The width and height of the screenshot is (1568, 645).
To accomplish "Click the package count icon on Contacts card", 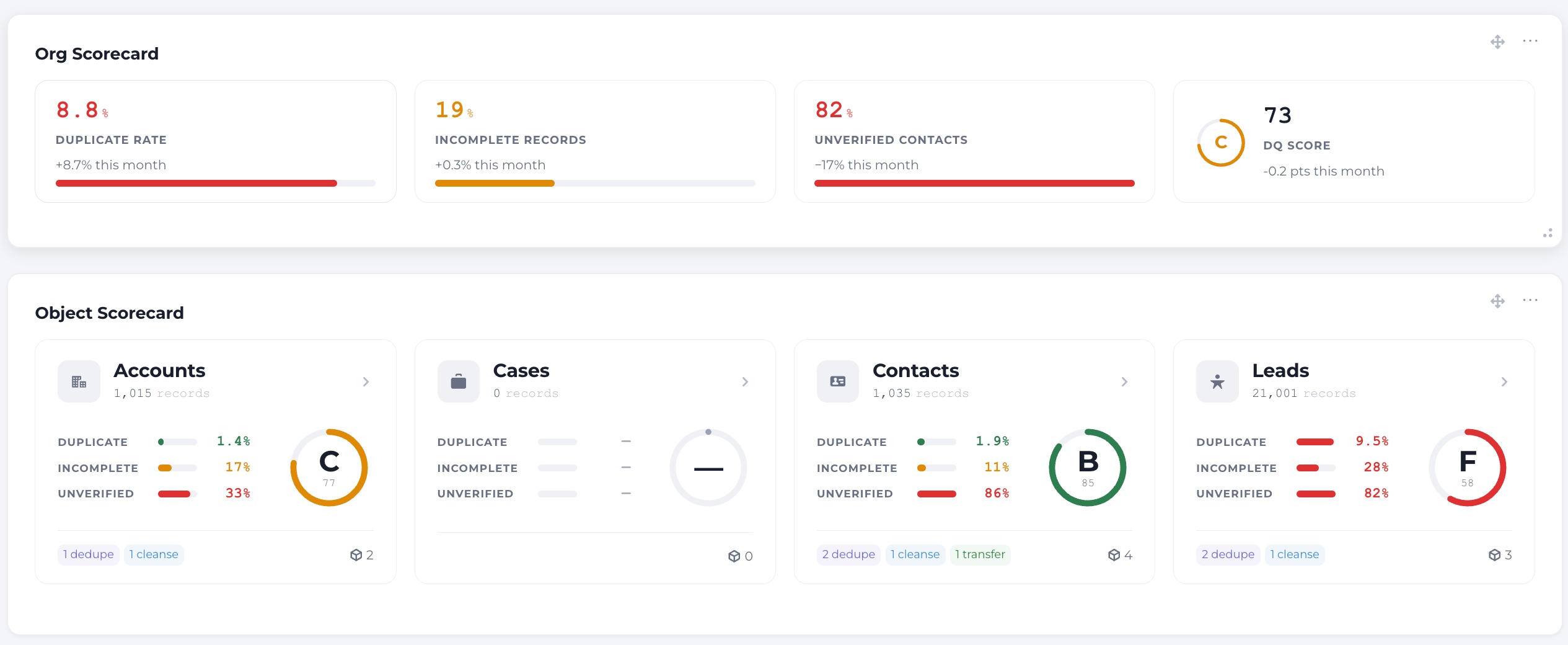I will (x=1114, y=555).
